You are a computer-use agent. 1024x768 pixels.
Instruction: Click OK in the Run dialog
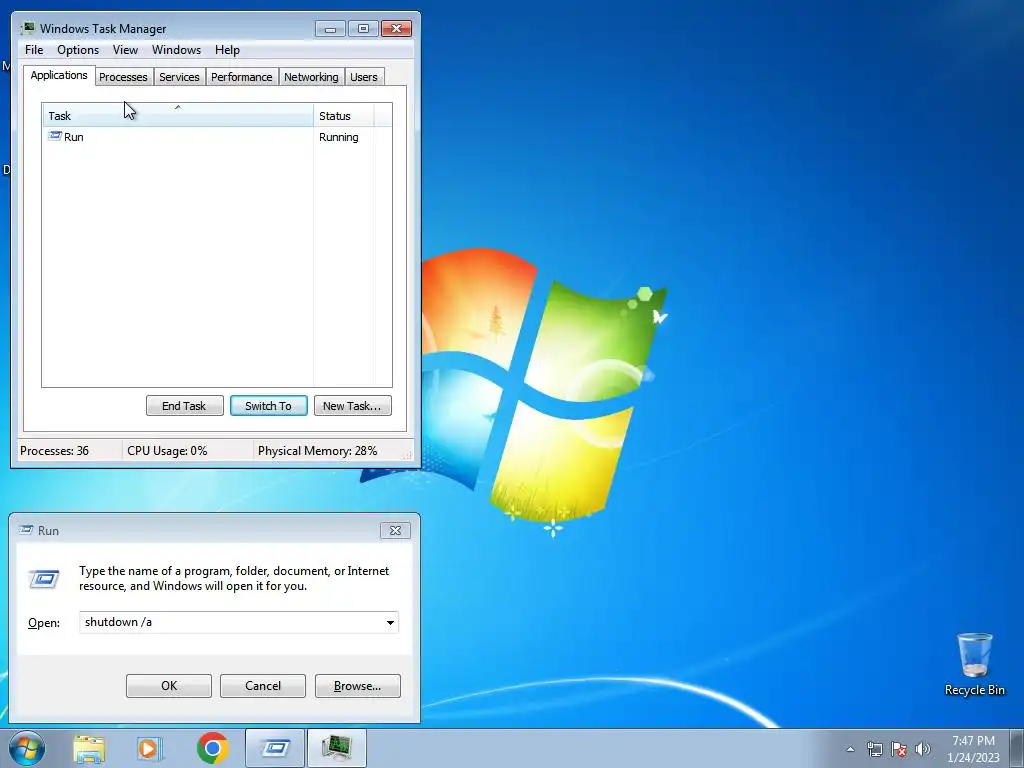168,686
